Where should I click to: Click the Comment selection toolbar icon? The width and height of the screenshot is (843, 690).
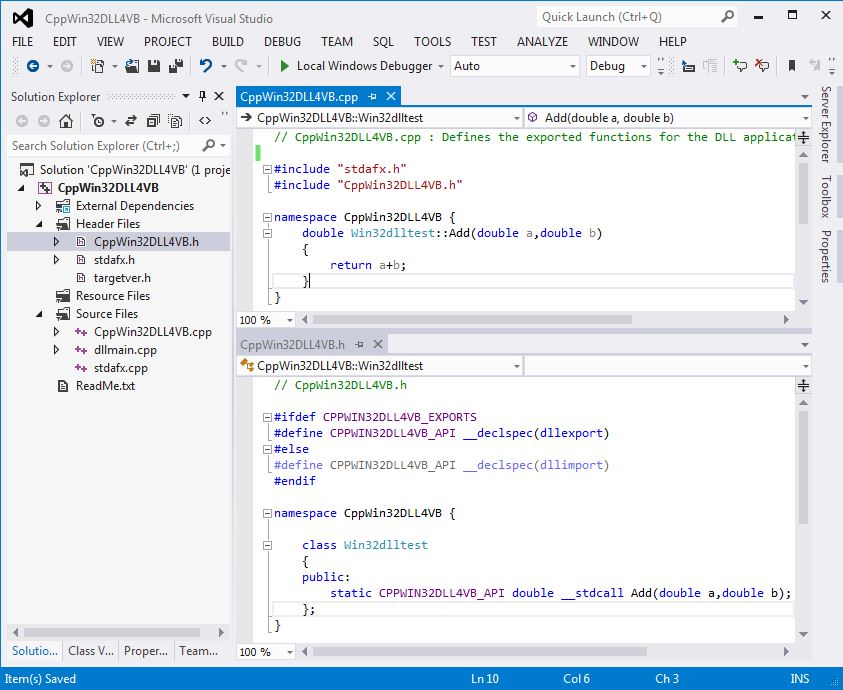pos(740,66)
